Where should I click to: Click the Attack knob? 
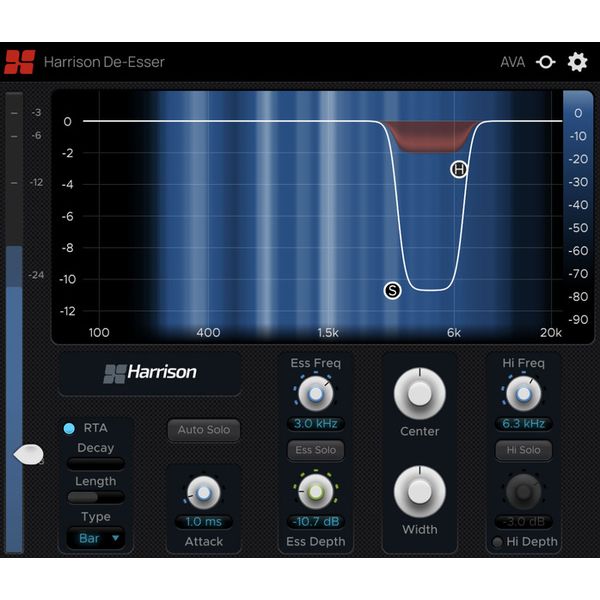tap(204, 493)
